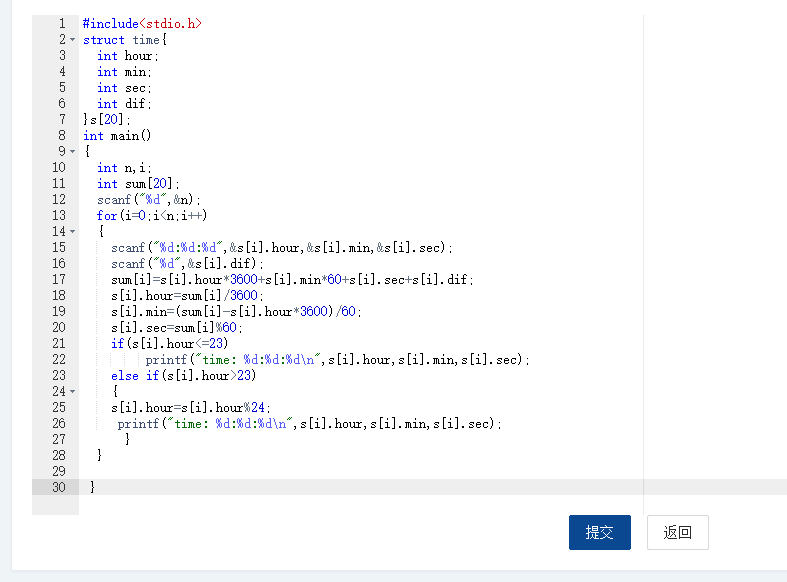Click the s[i].hour=sum[i]/3600 line
The width and height of the screenshot is (787, 582).
click(187, 296)
